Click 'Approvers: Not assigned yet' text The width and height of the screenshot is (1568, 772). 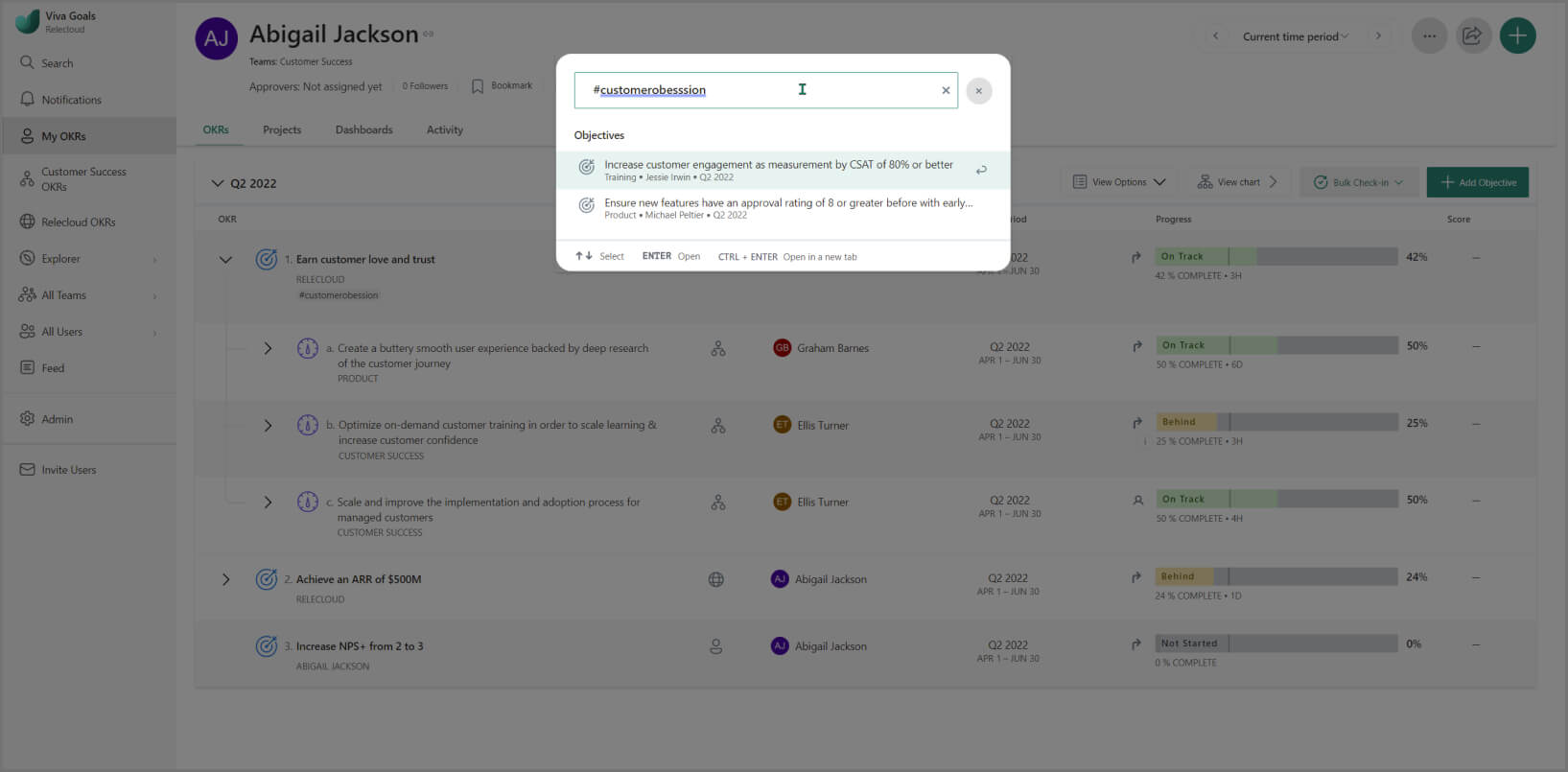[316, 86]
